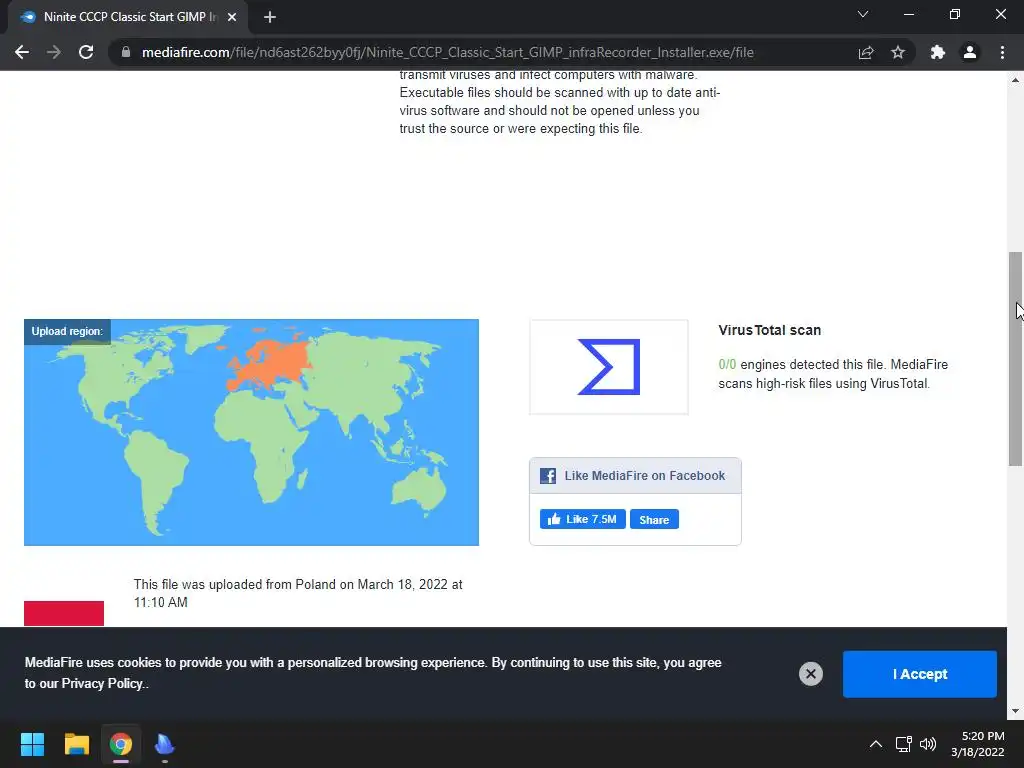Click the VirusTotal sigma logo
Viewport: 1024px width, 768px height.
(609, 367)
